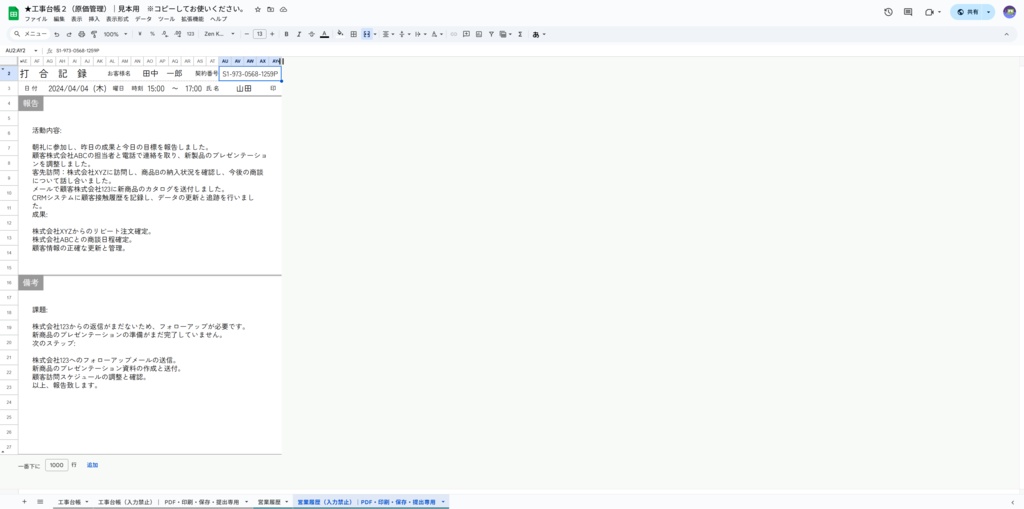Open text rotation dropdown

point(436,34)
